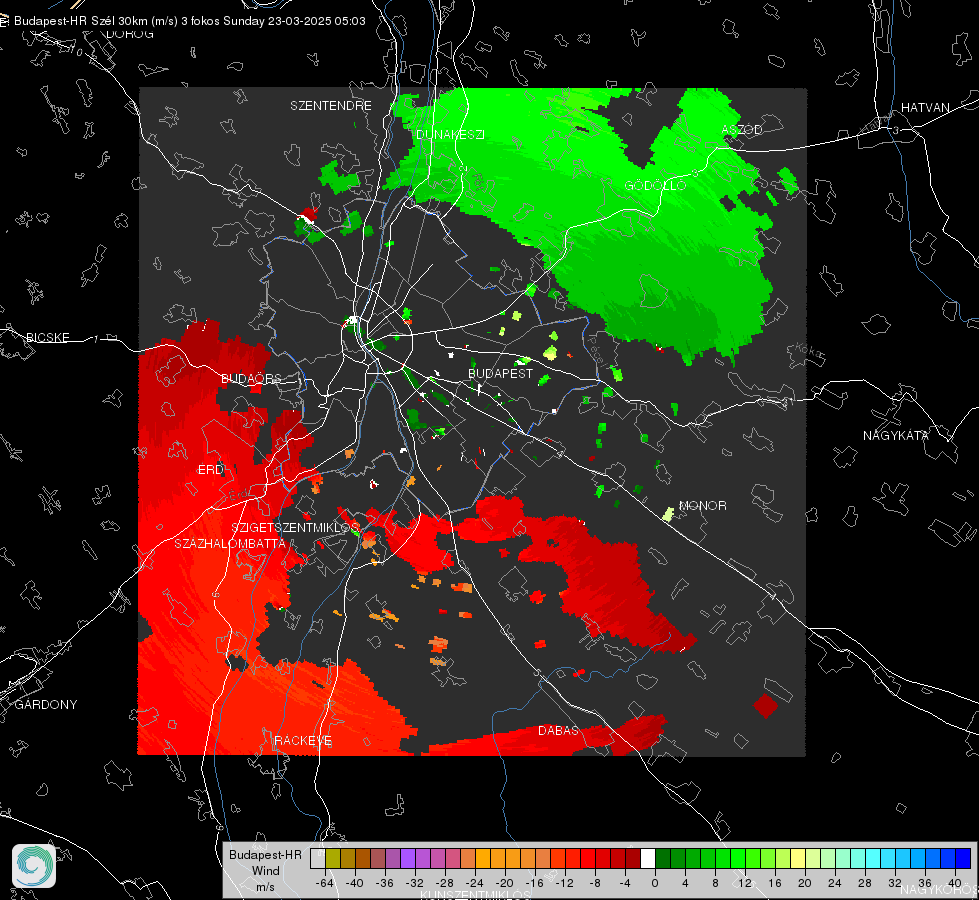The height and width of the screenshot is (900, 979).
Task: Select the white zero swatch in legend
Action: click(647, 858)
